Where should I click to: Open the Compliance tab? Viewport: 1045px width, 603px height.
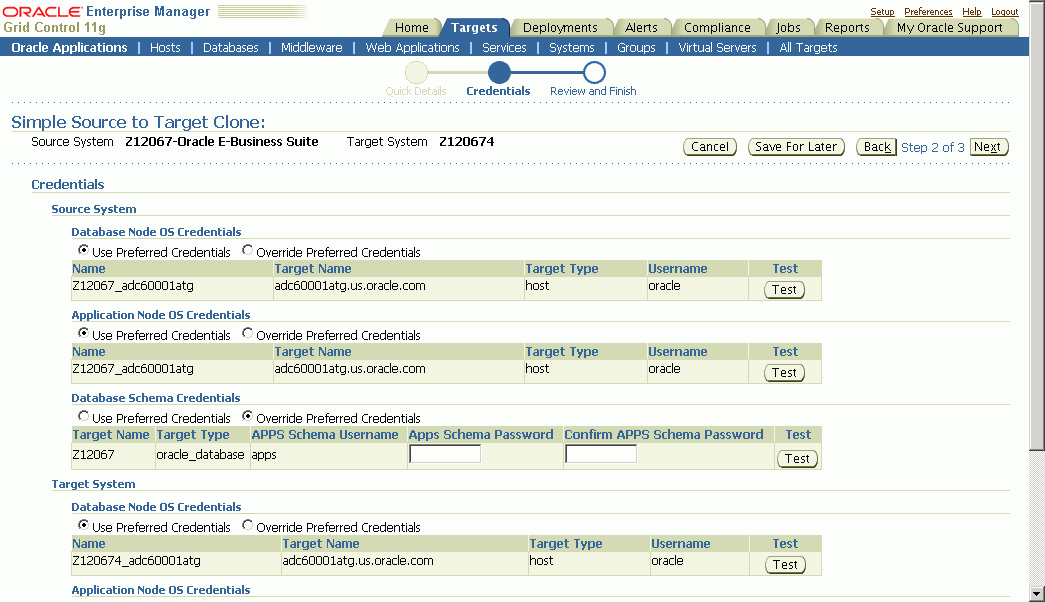[717, 27]
